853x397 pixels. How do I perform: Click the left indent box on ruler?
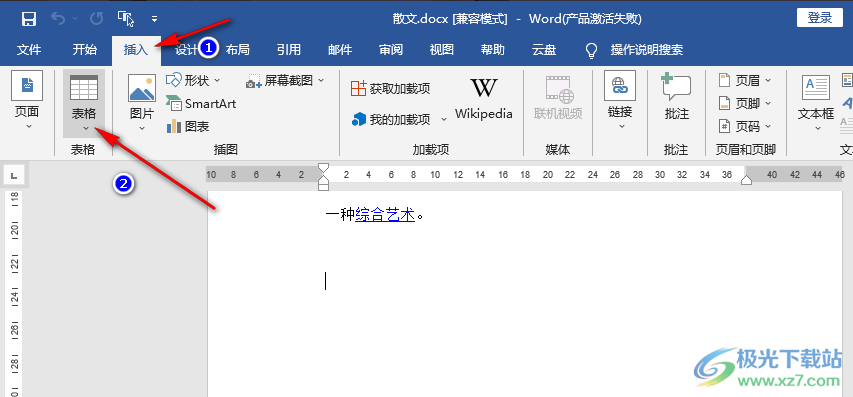[324, 187]
